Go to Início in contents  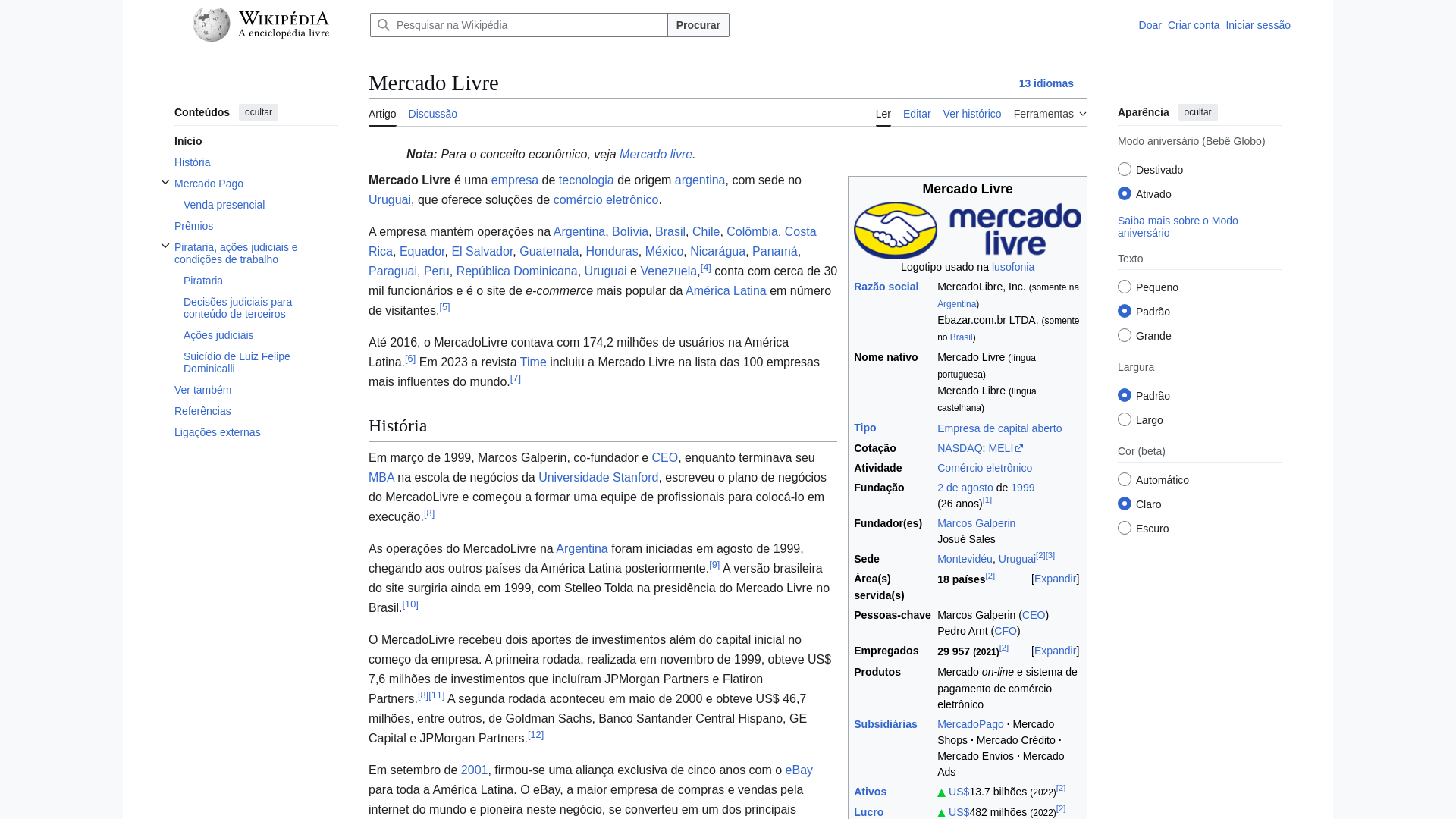(188, 141)
